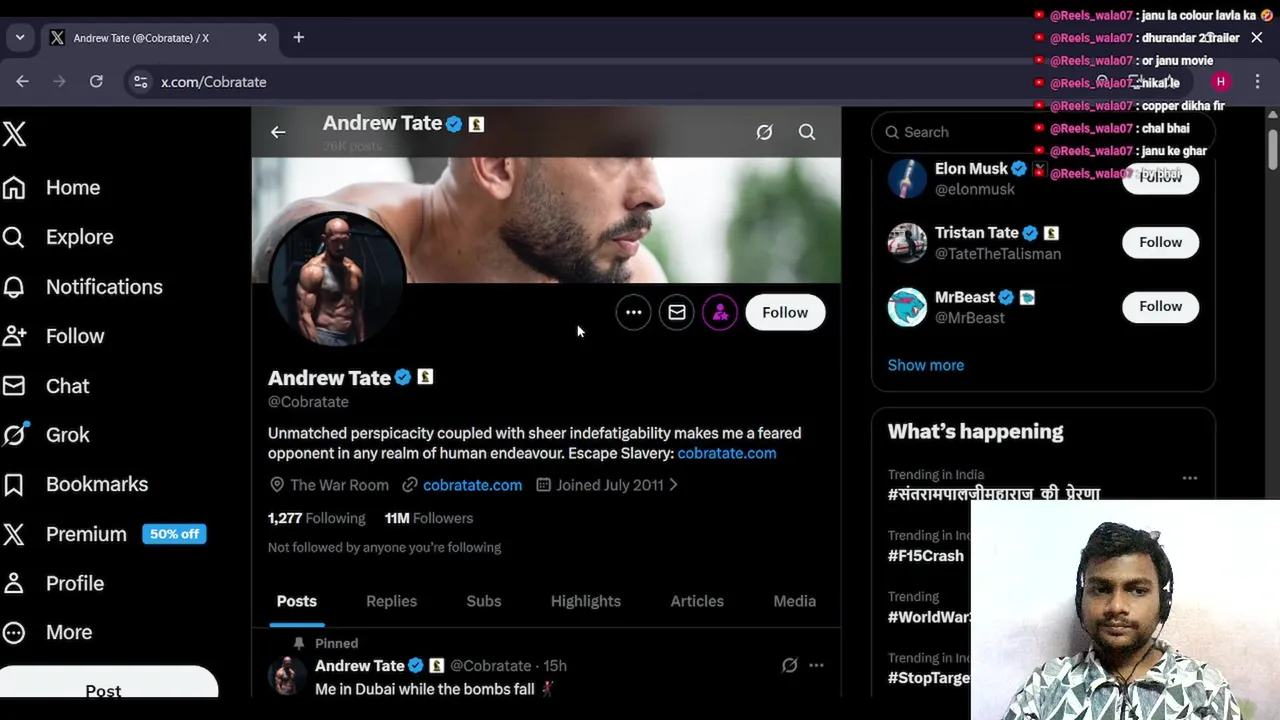Open Andrew Tate's profile picture
Screen dimensions: 1280x720
[338, 279]
